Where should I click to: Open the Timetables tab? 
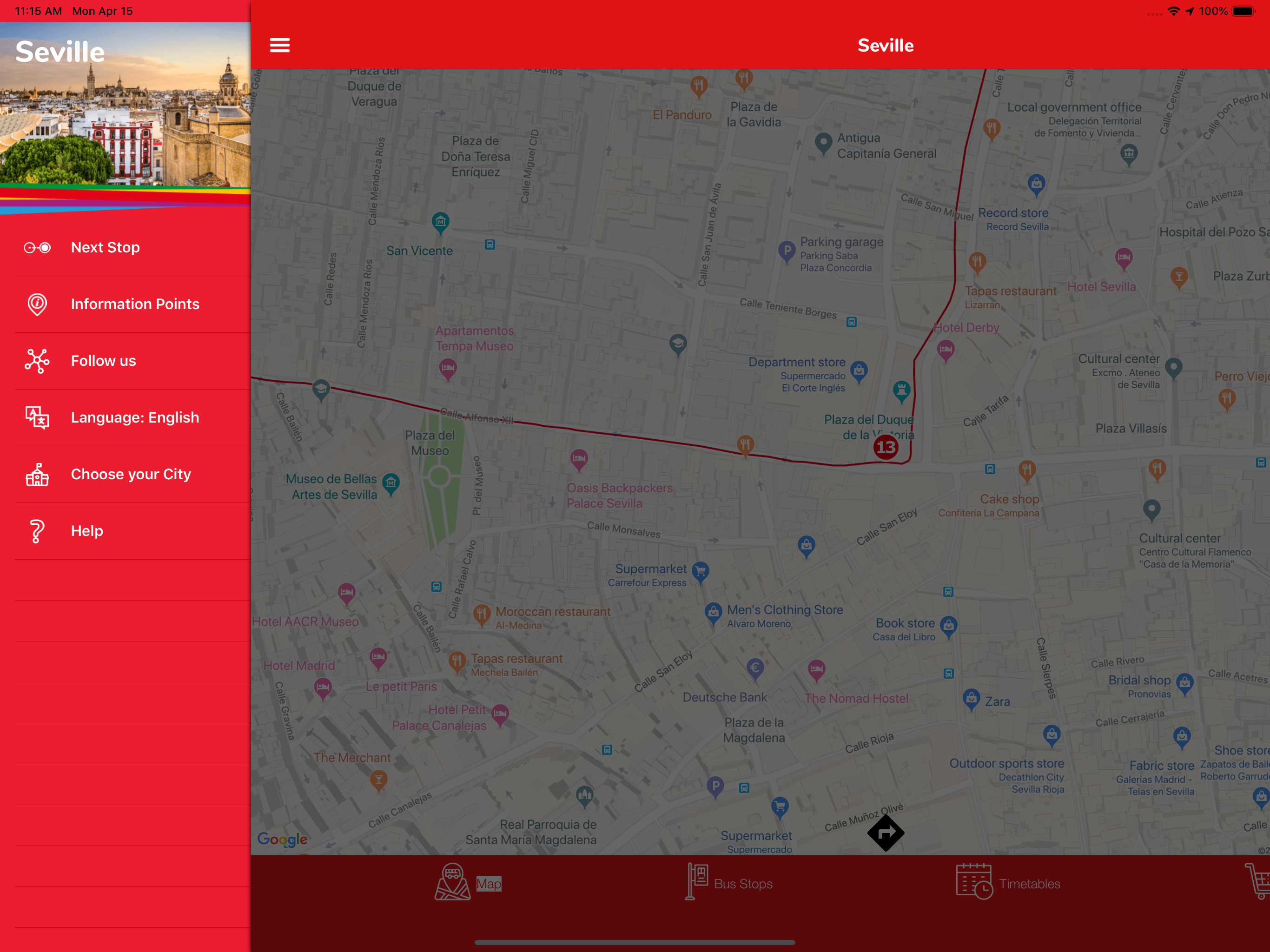tap(1008, 883)
